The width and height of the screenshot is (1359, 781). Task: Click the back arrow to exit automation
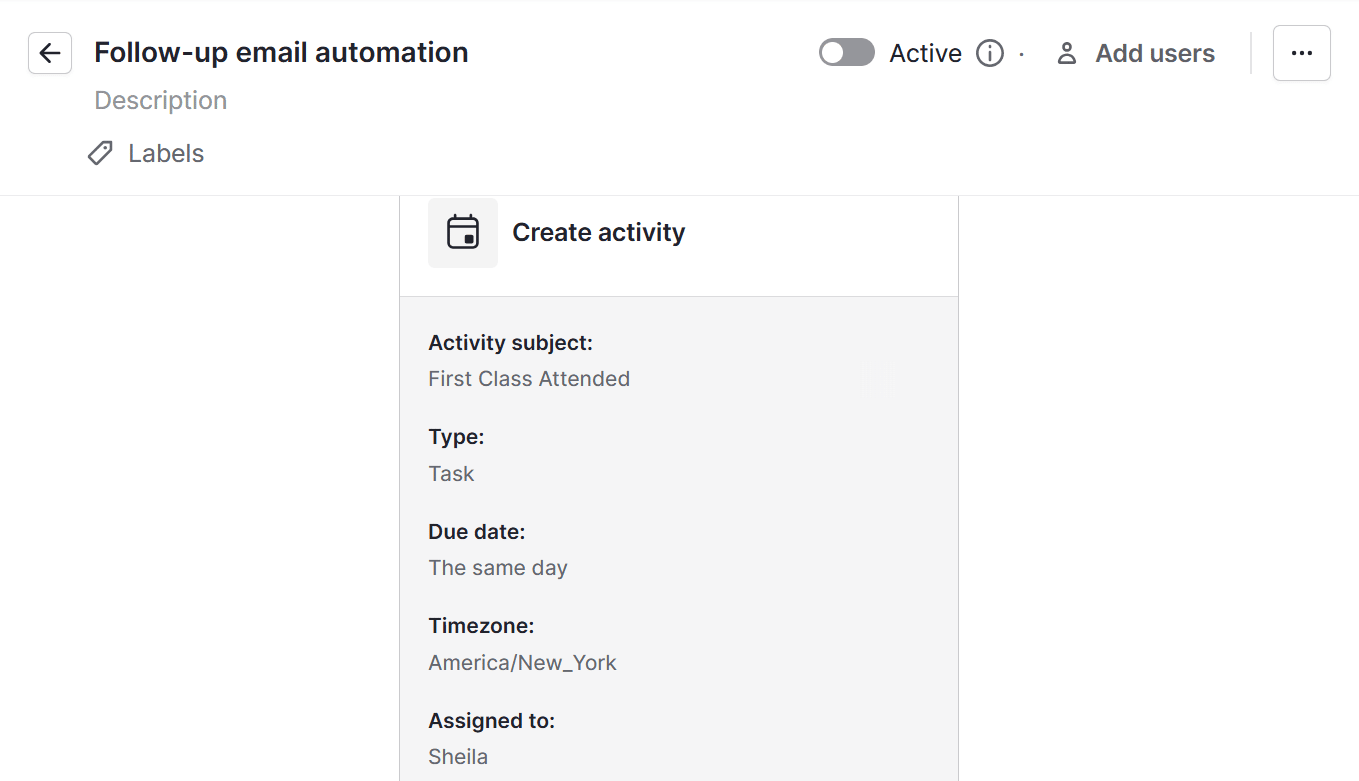(x=49, y=53)
